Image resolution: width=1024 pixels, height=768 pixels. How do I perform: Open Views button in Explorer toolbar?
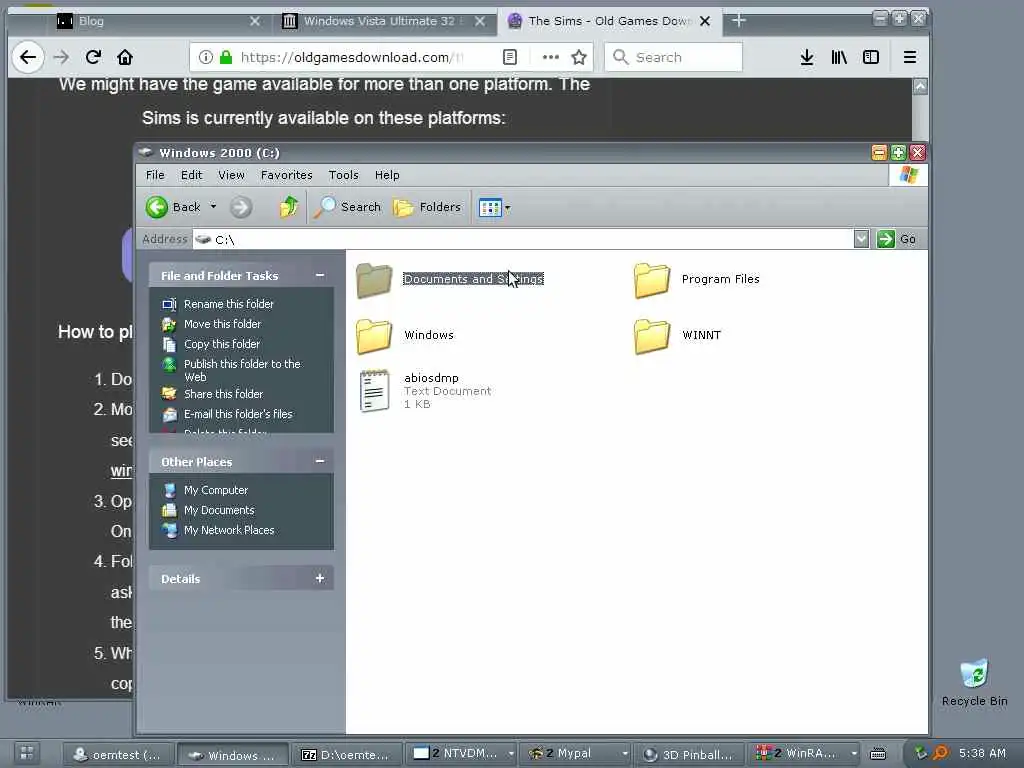[490, 208]
